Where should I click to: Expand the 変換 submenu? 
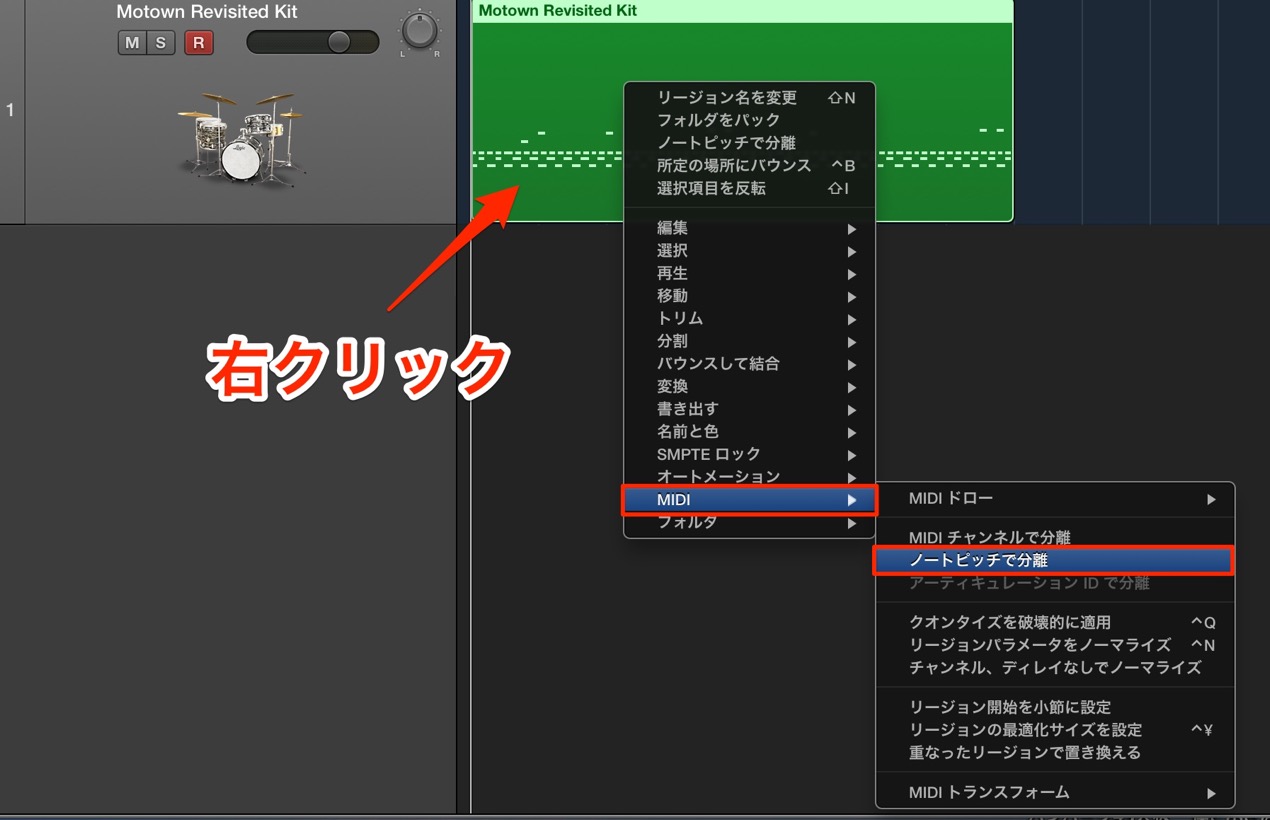750,386
